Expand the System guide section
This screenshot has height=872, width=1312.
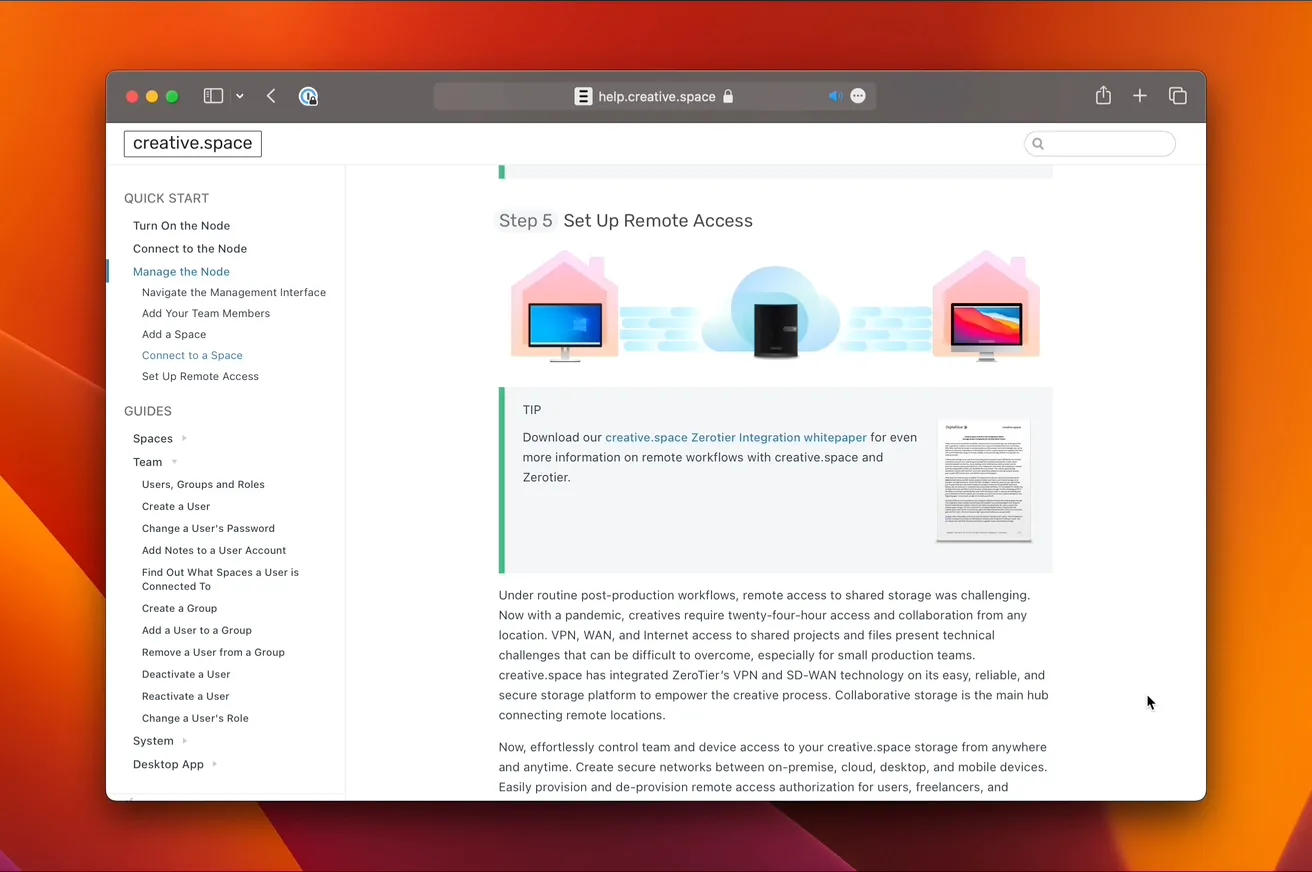pyautogui.click(x=185, y=741)
